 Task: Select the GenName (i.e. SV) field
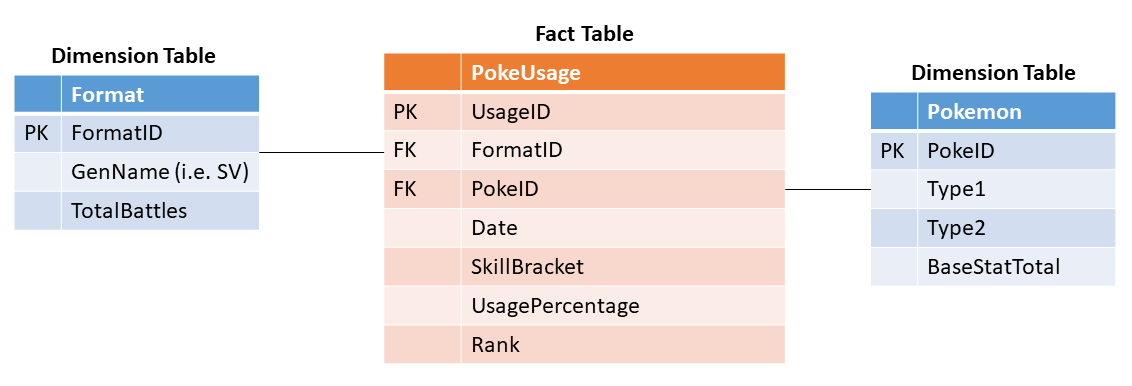[x=136, y=172]
